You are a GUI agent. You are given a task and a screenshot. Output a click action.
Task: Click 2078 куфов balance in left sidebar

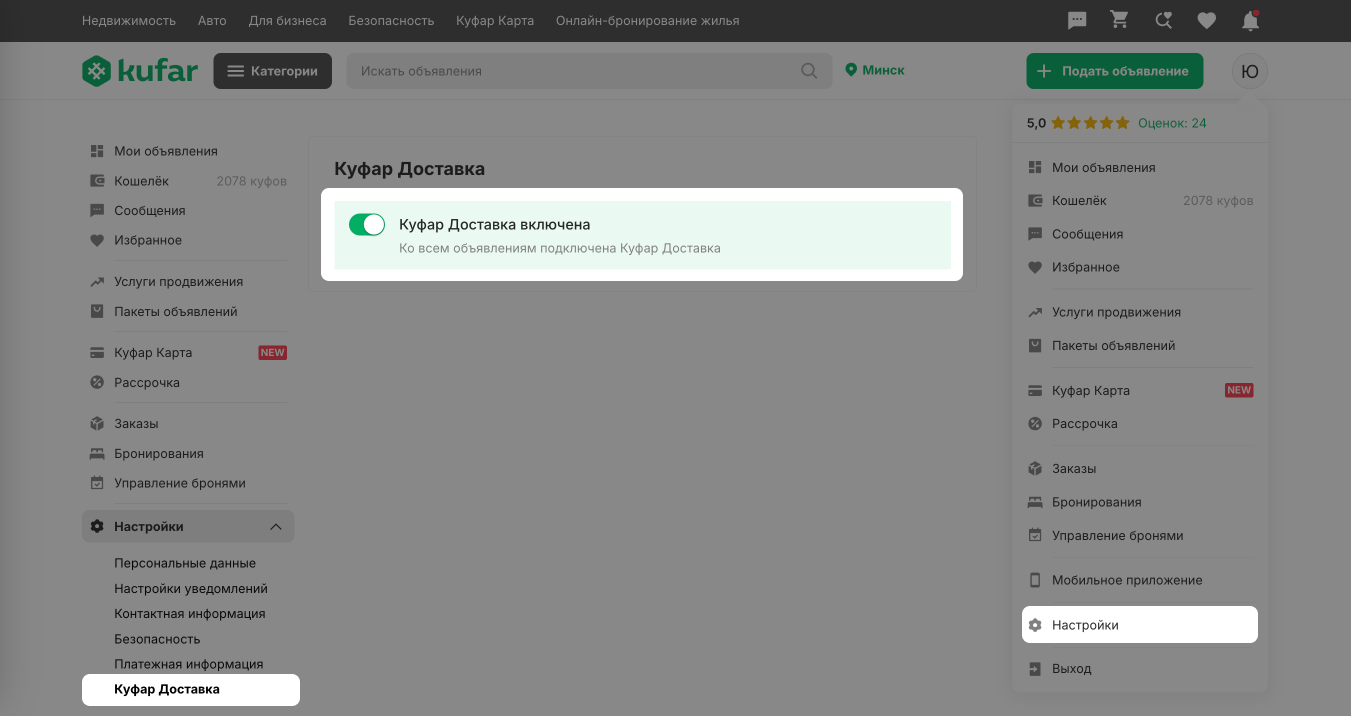251,181
